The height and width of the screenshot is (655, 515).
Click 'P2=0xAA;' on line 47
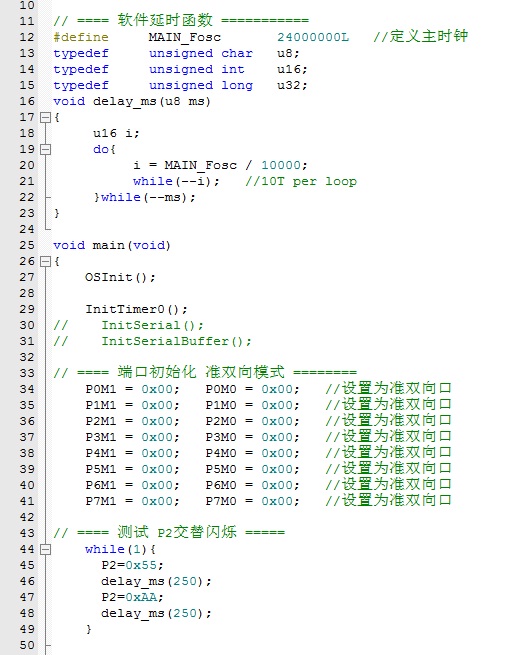(132, 597)
